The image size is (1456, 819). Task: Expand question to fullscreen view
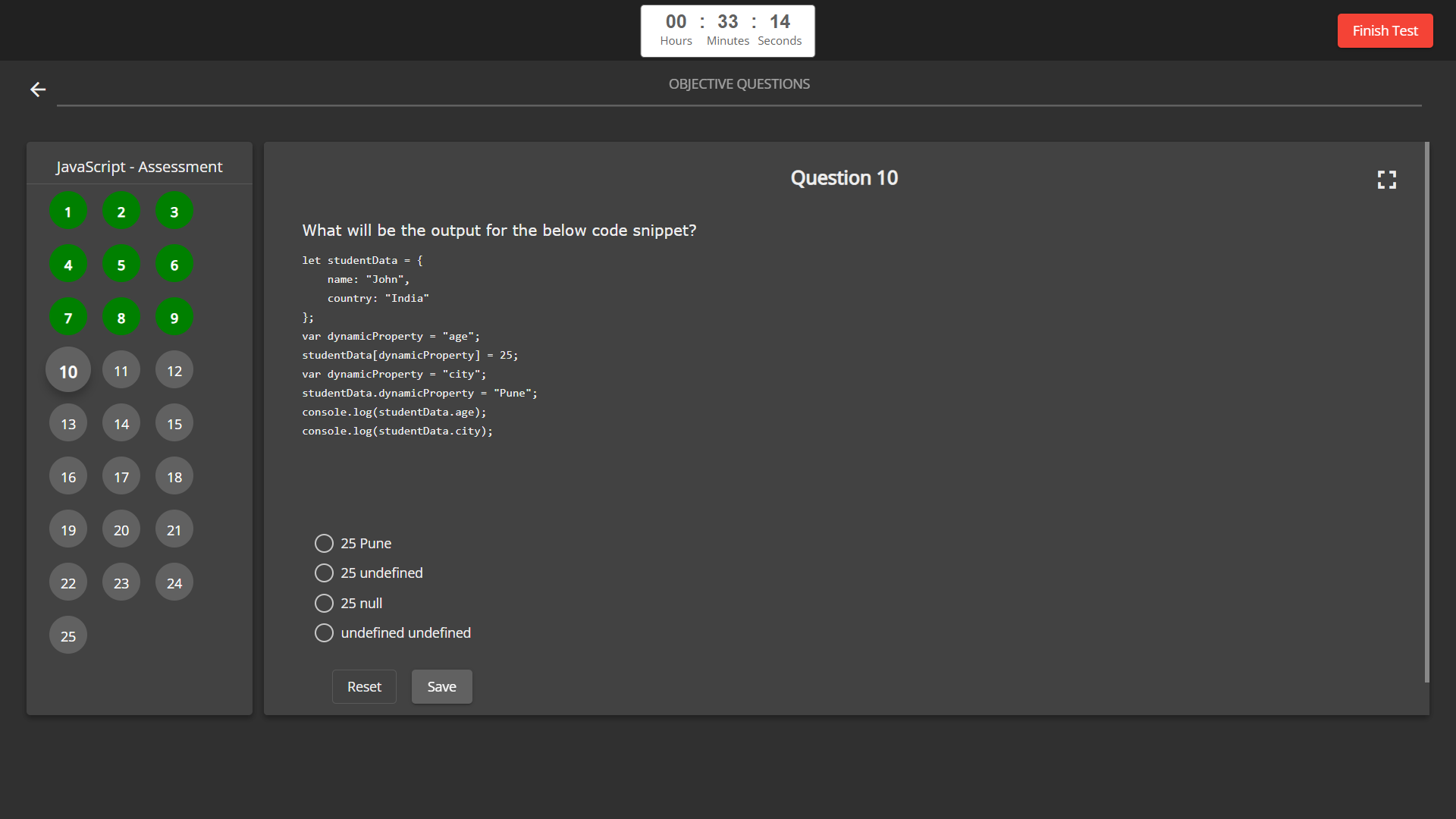pos(1387,180)
